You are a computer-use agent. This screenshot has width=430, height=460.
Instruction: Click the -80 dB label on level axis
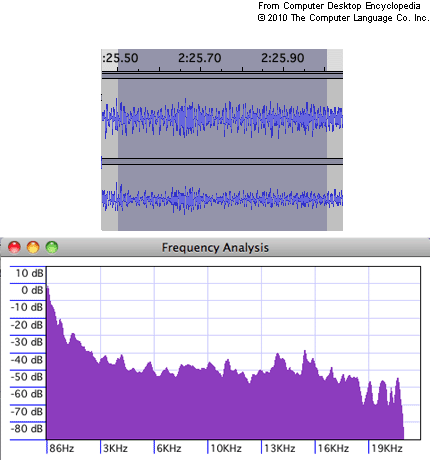(27, 428)
